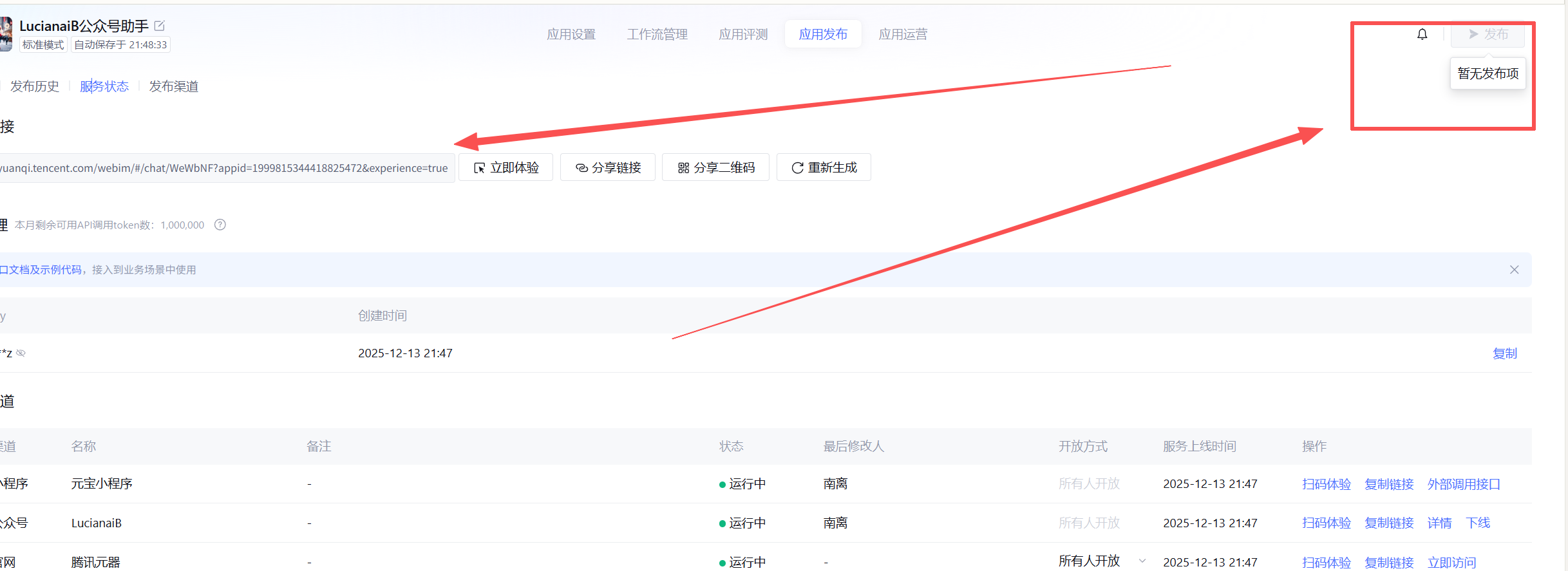Image resolution: width=1568 pixels, height=571 pixels.
Task: Click the token count 1,000,000 text
Action: (x=182, y=225)
